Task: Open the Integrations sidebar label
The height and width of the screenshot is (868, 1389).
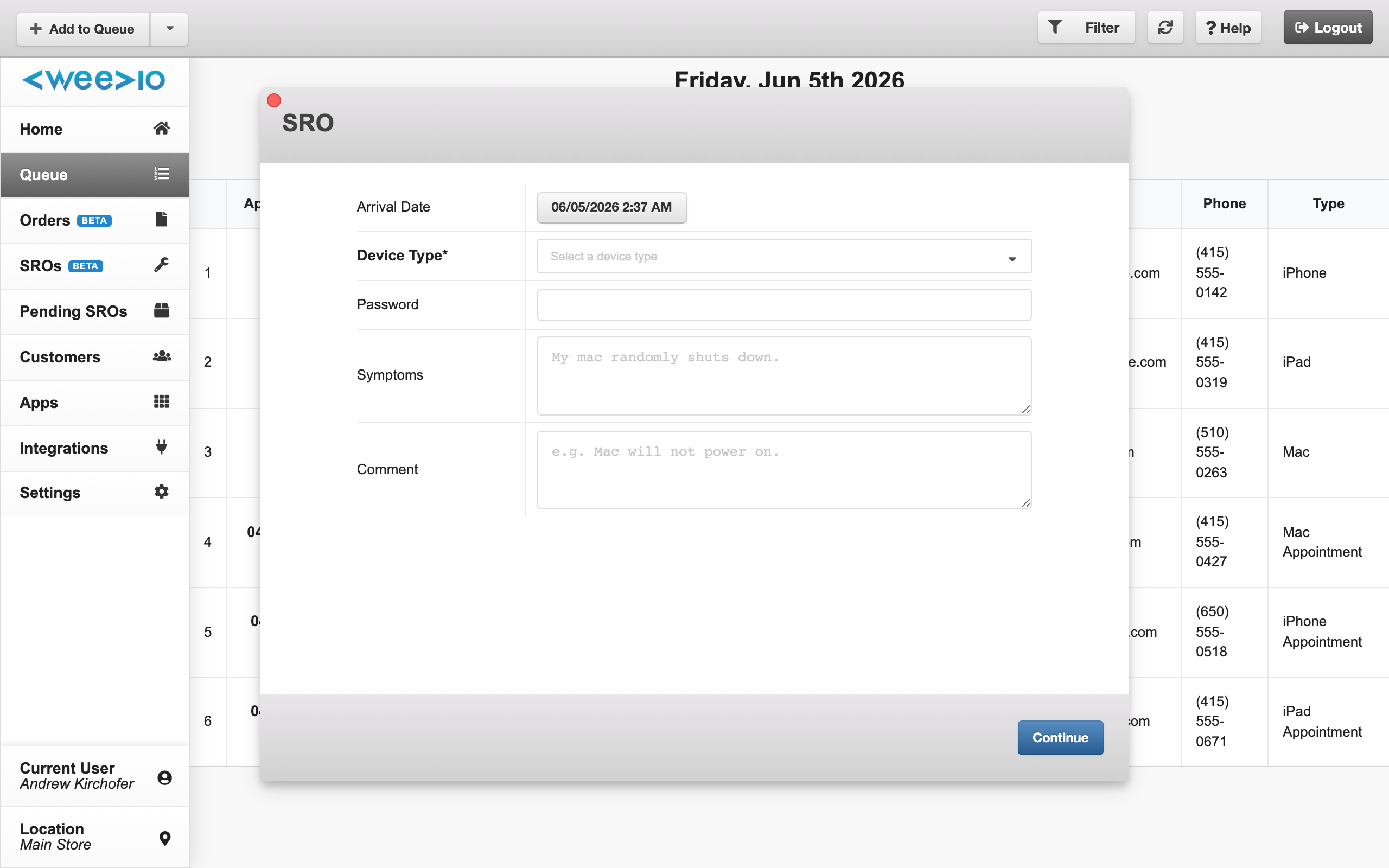Action: (63, 448)
